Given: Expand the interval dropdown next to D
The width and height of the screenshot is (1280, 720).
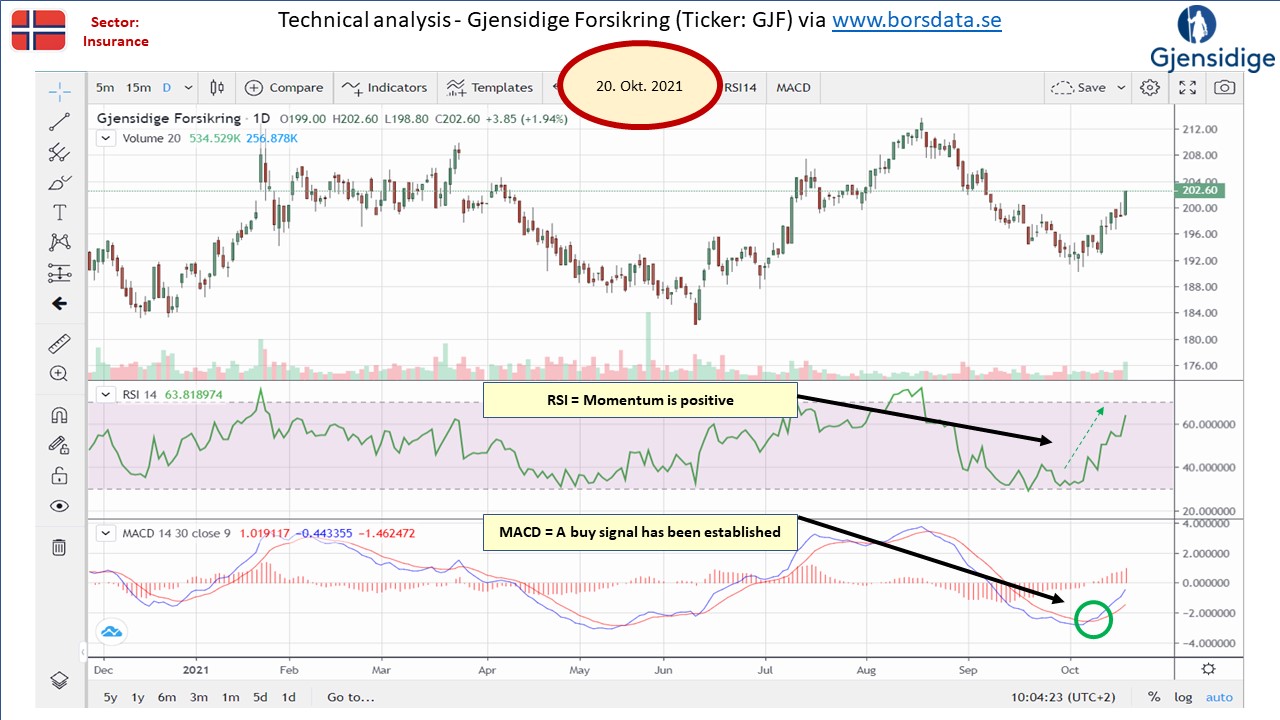Looking at the screenshot, I should point(188,88).
